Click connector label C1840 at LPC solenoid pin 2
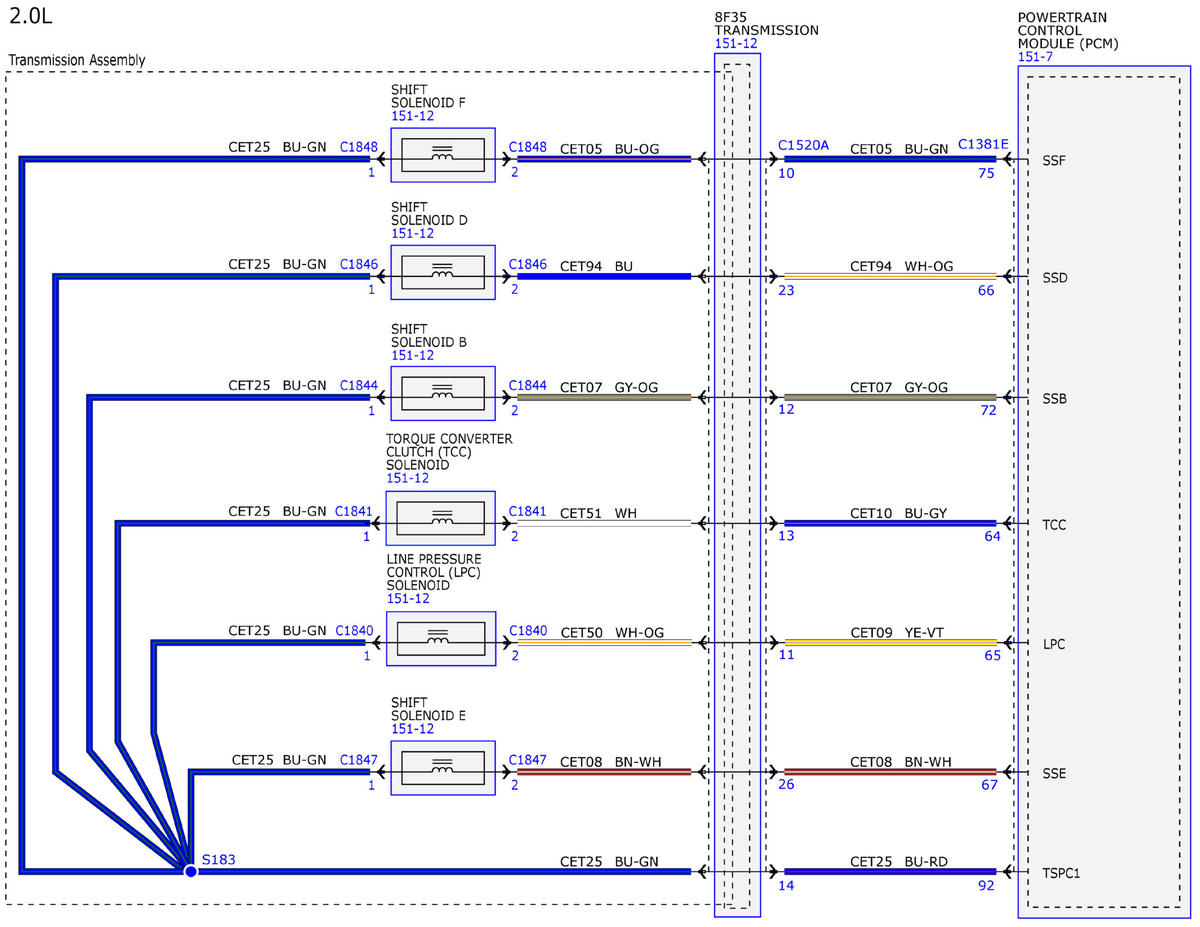 coord(528,631)
